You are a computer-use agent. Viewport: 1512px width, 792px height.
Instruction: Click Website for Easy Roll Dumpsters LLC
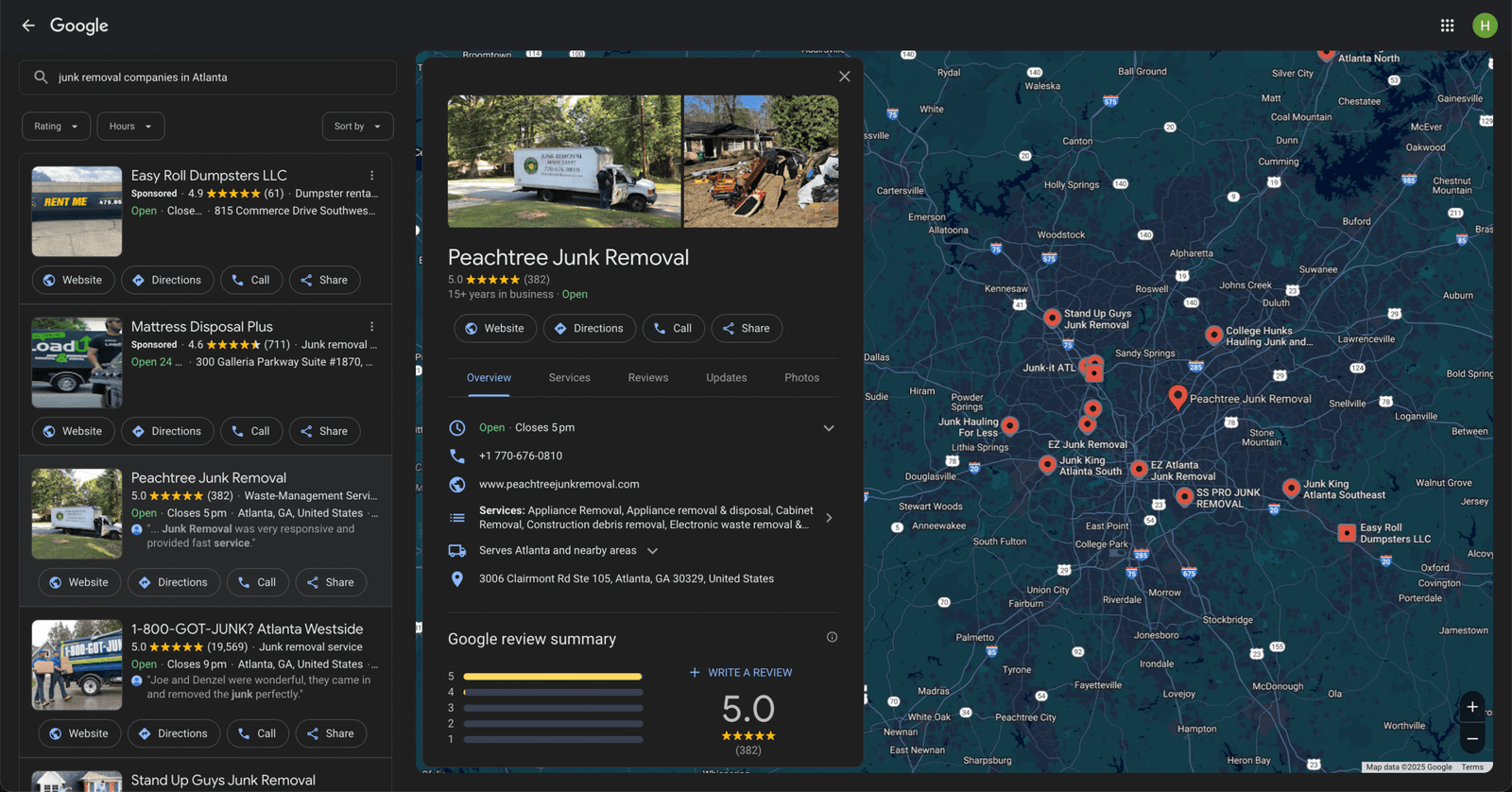[74, 280]
